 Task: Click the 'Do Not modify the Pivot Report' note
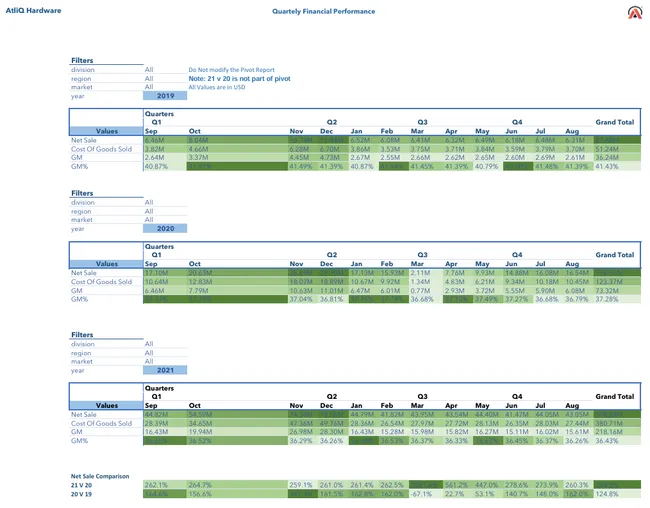(x=231, y=70)
